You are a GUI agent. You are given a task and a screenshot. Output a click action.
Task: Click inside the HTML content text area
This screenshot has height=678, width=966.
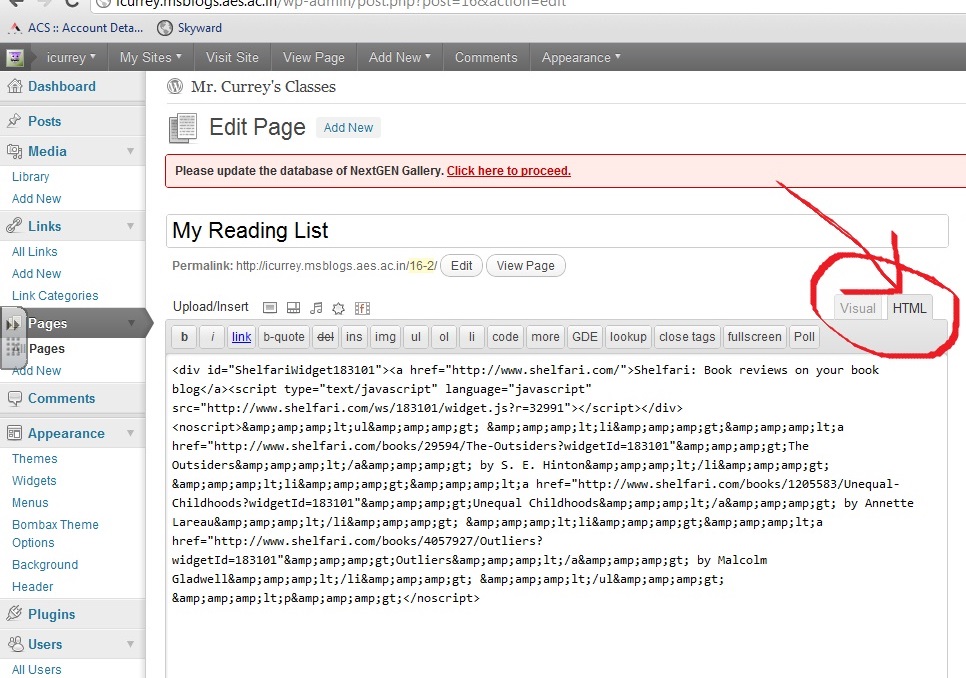coord(556,516)
